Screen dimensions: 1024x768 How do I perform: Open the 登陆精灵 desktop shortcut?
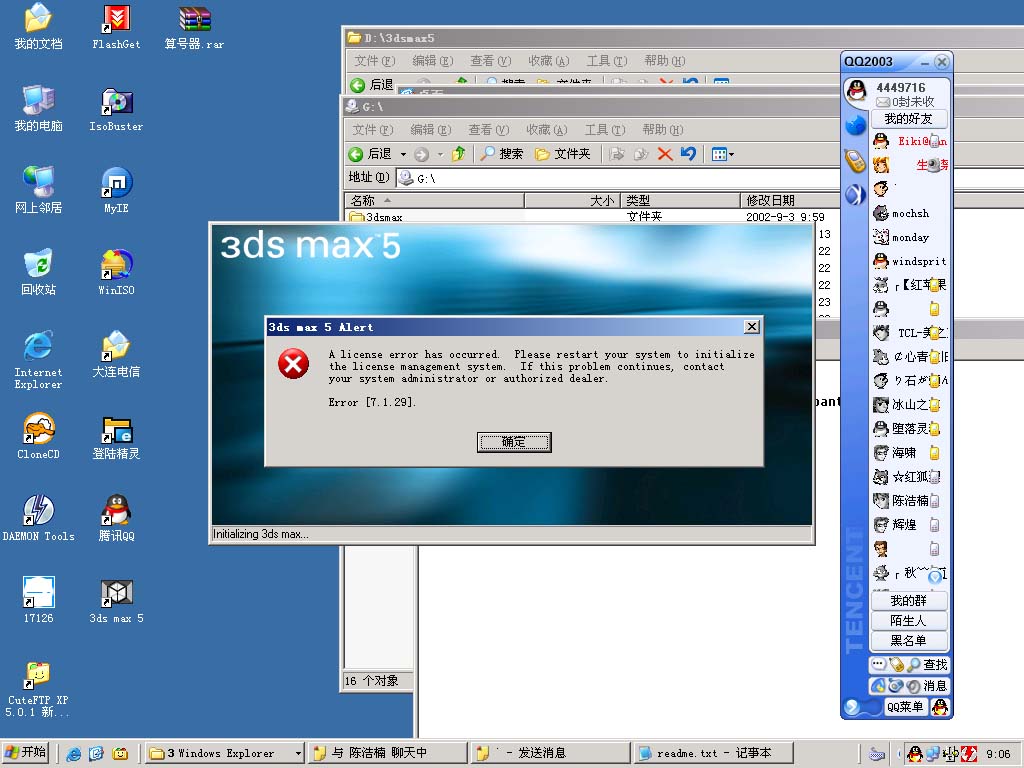116,436
